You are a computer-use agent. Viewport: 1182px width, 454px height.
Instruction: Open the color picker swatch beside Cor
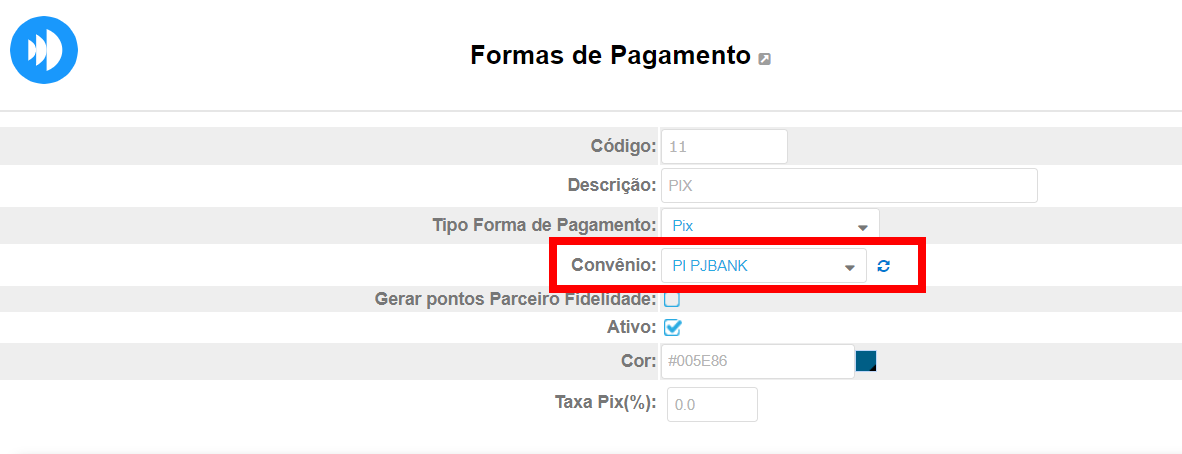[866, 361]
